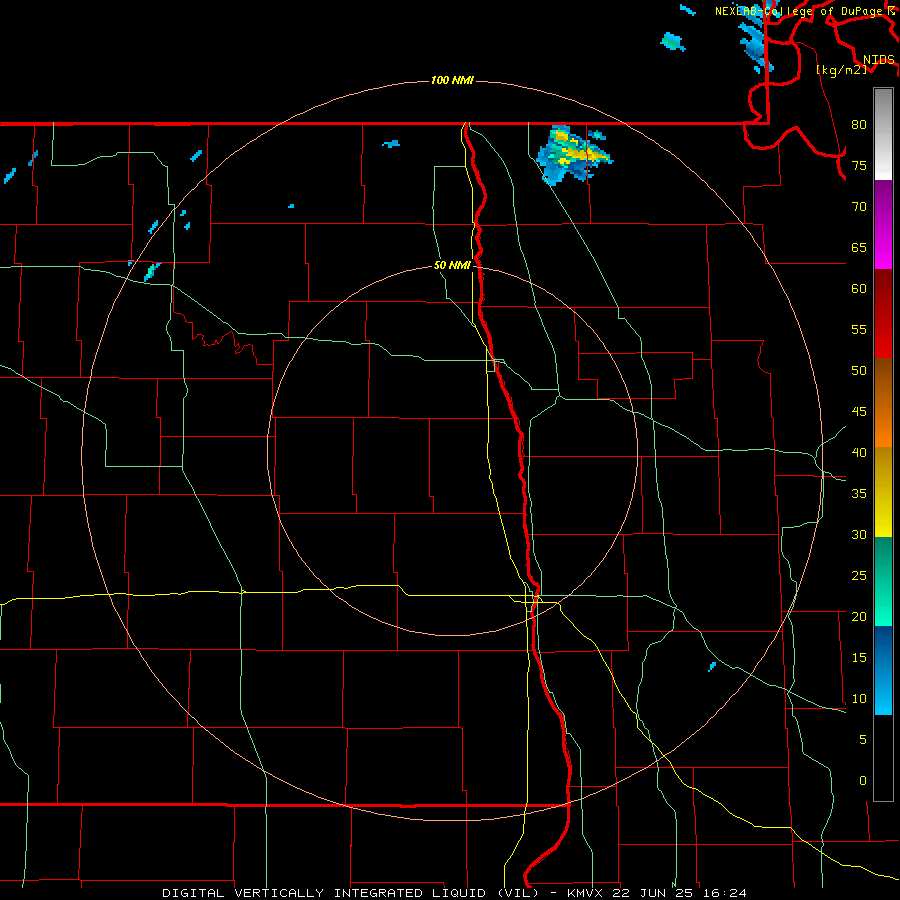Image resolution: width=900 pixels, height=900 pixels.
Task: Click the "50 NMI" range ring label
Action: coord(452,265)
